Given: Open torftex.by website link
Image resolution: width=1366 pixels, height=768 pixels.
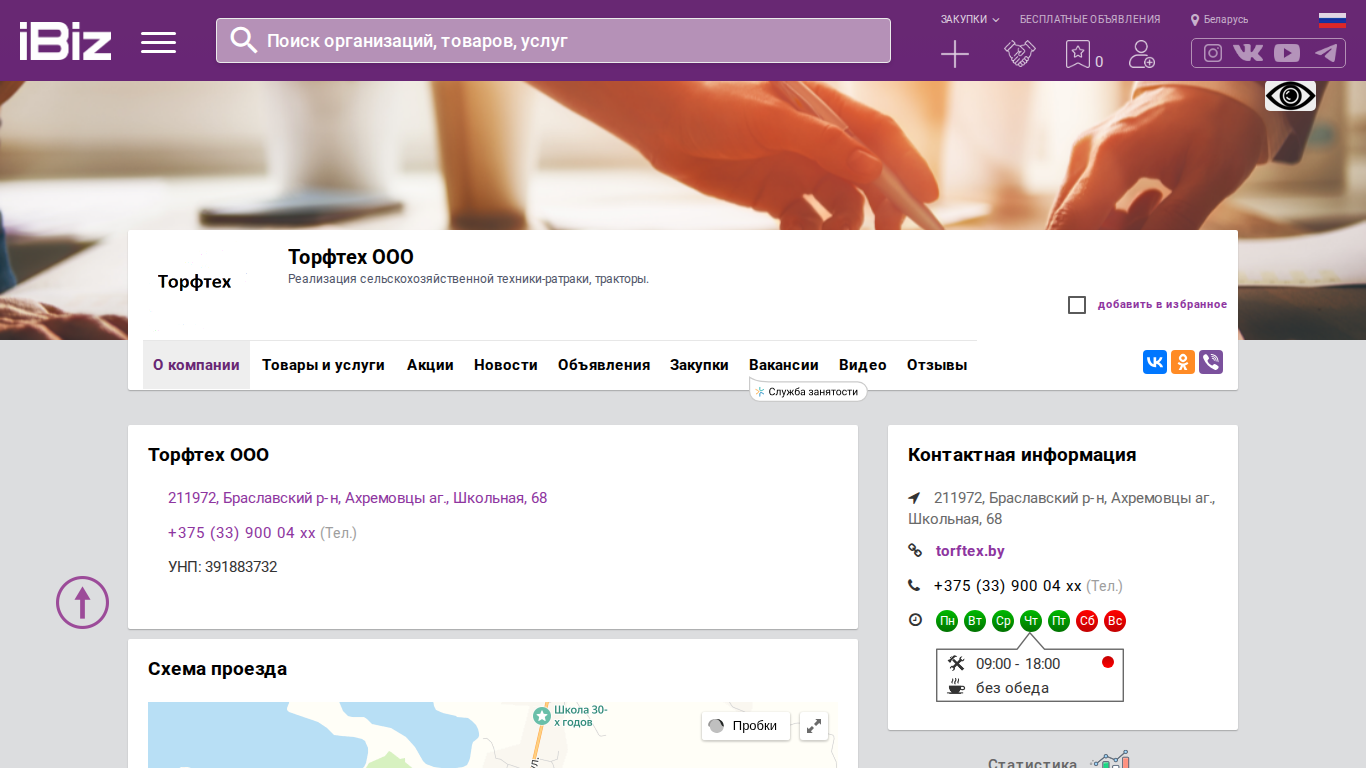Looking at the screenshot, I should tap(970, 551).
